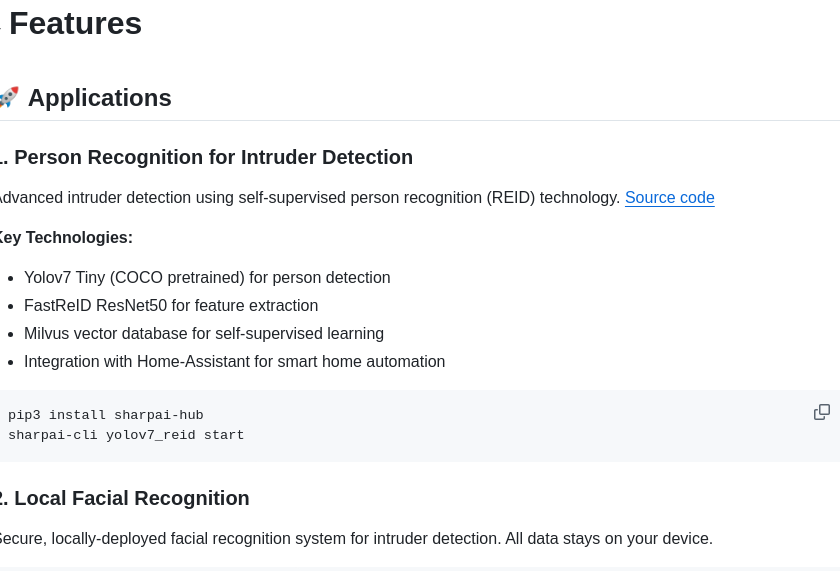Click the pip3 install sharpai-hub line
This screenshot has width=840, height=571.
[x=106, y=415]
